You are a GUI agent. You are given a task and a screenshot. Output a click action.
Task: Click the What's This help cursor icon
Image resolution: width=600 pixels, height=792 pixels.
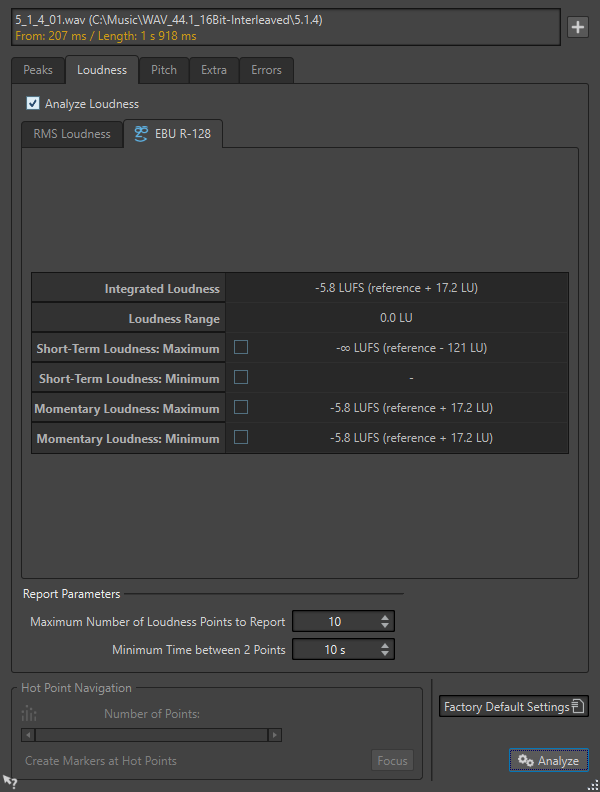[10, 781]
